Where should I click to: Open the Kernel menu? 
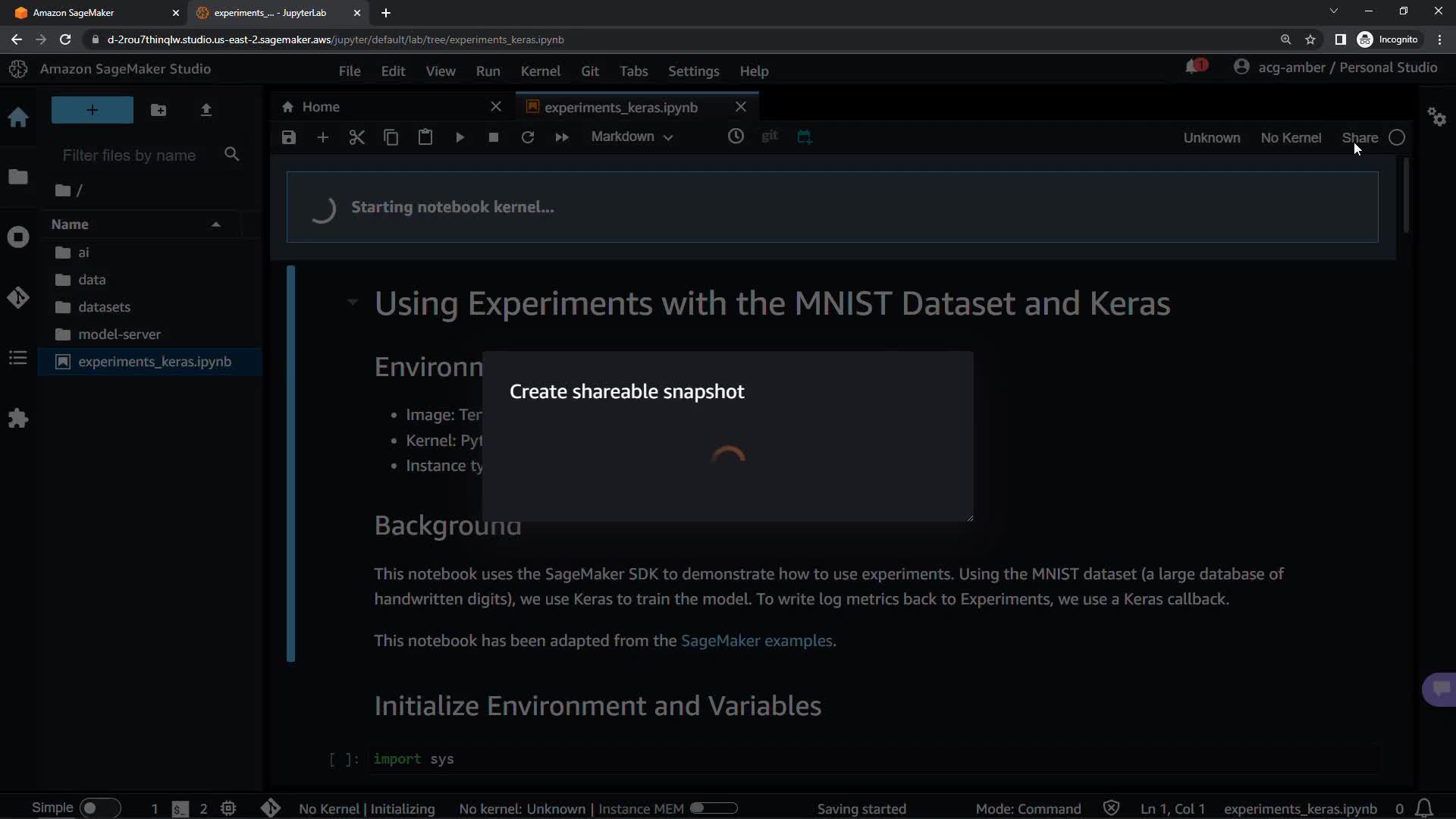540,71
